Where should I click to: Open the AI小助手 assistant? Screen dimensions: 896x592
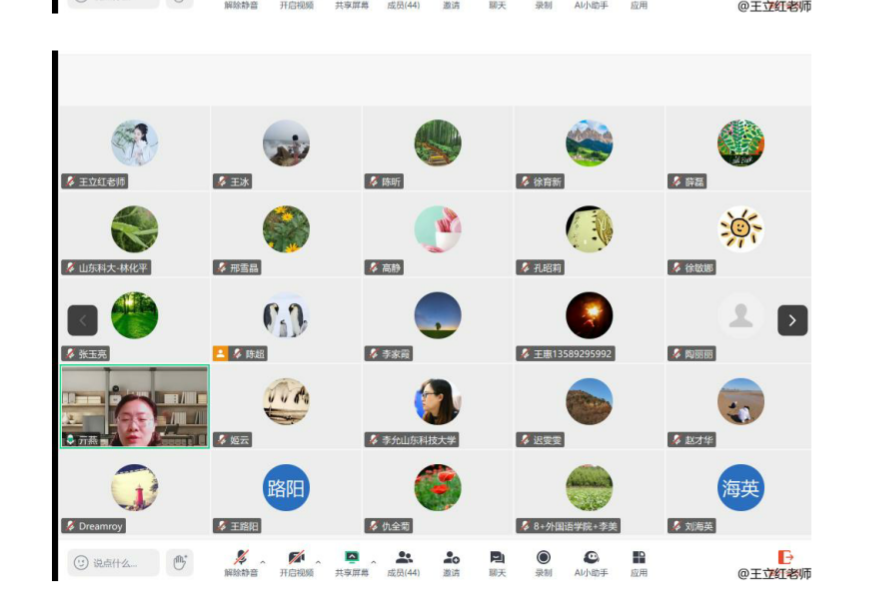591,558
